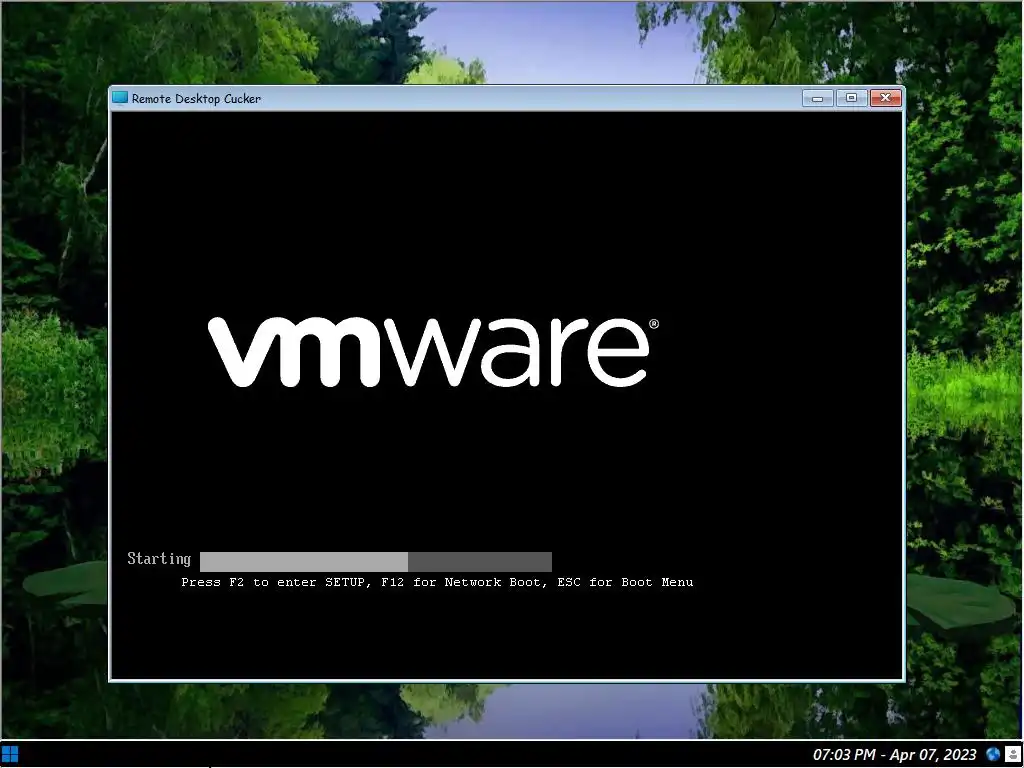Open the Windows Start button on the taskbar
Screen dimensions: 1024x768
[10, 754]
